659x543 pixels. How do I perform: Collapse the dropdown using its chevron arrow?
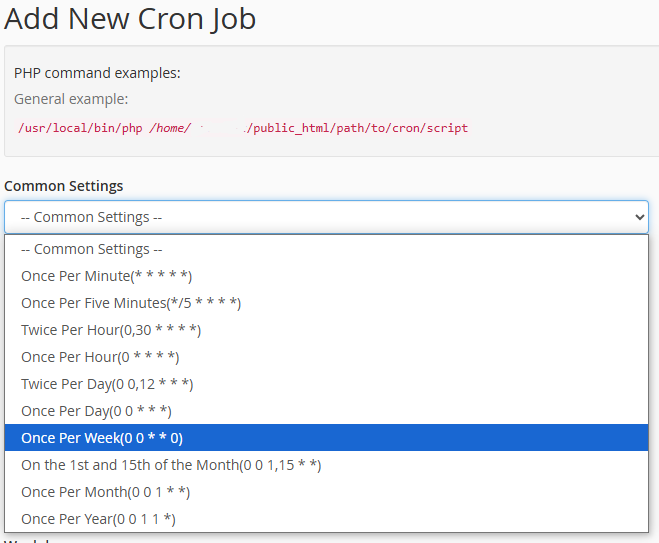pyautogui.click(x=640, y=217)
